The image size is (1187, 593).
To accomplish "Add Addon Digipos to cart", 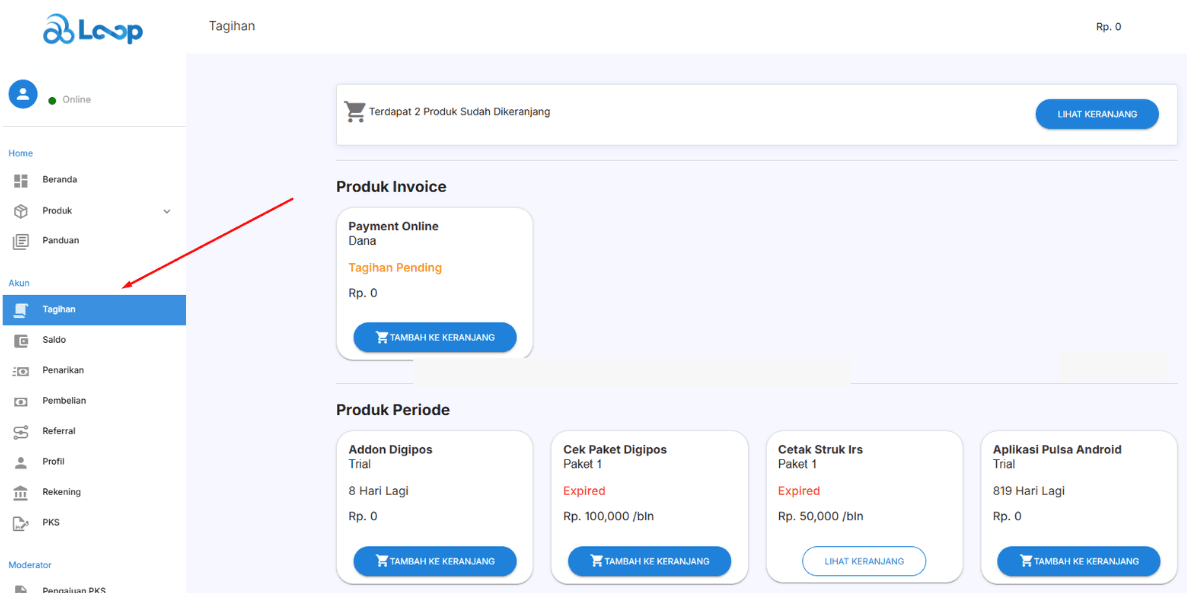I will pyautogui.click(x=435, y=561).
